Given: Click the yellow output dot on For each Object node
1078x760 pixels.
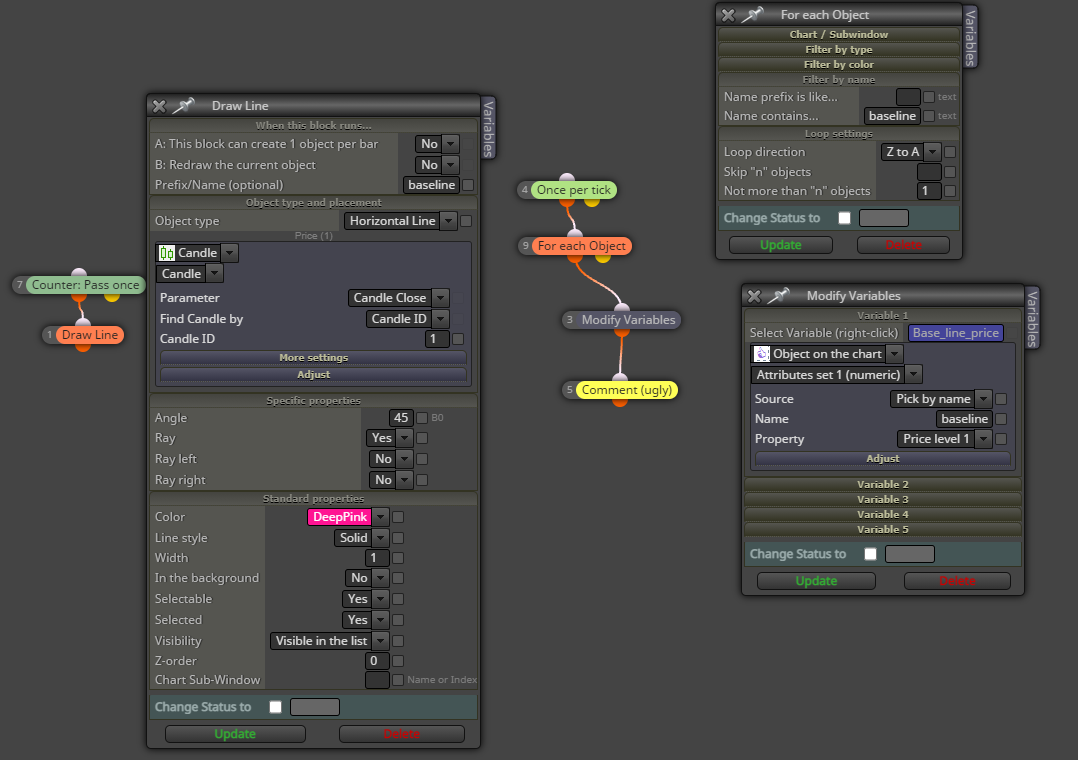Looking at the screenshot, I should [x=603, y=258].
